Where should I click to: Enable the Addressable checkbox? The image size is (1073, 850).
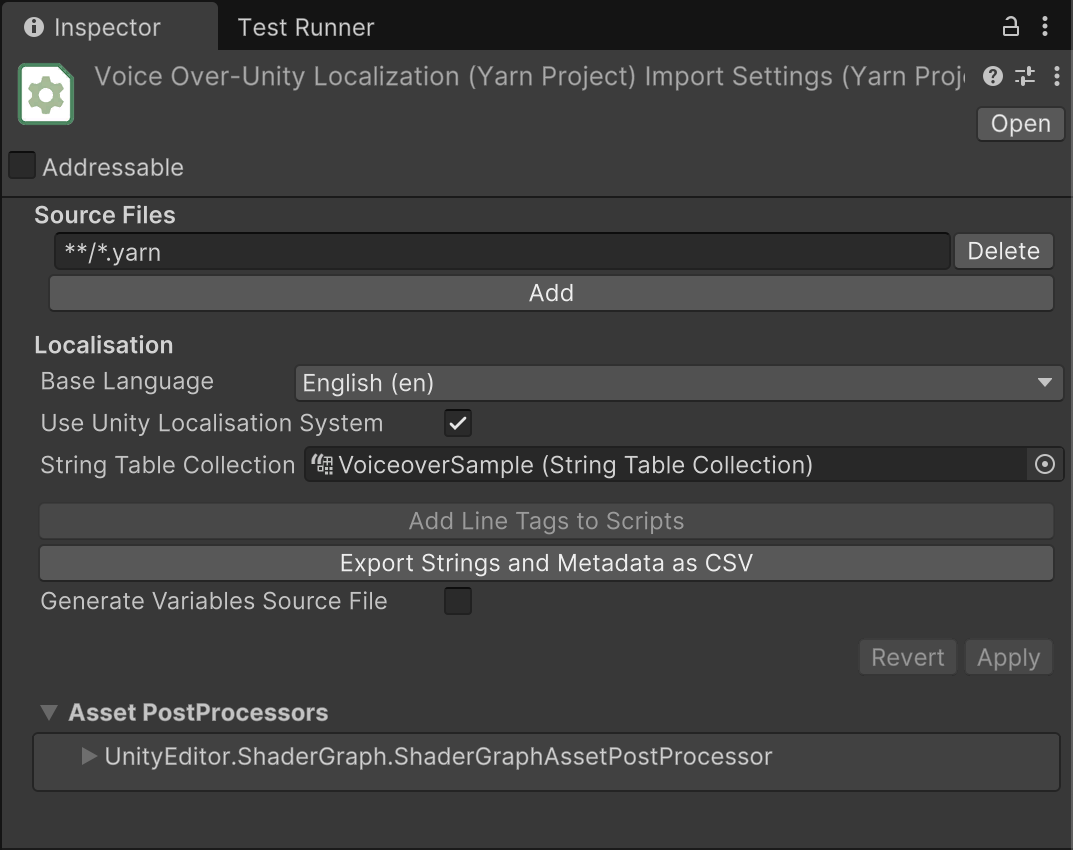[x=21, y=165]
